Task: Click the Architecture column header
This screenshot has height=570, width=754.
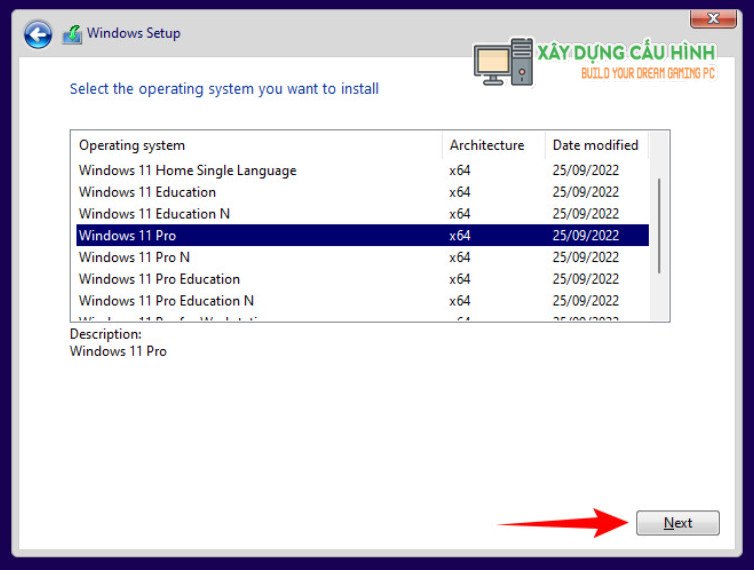Action: tap(493, 145)
